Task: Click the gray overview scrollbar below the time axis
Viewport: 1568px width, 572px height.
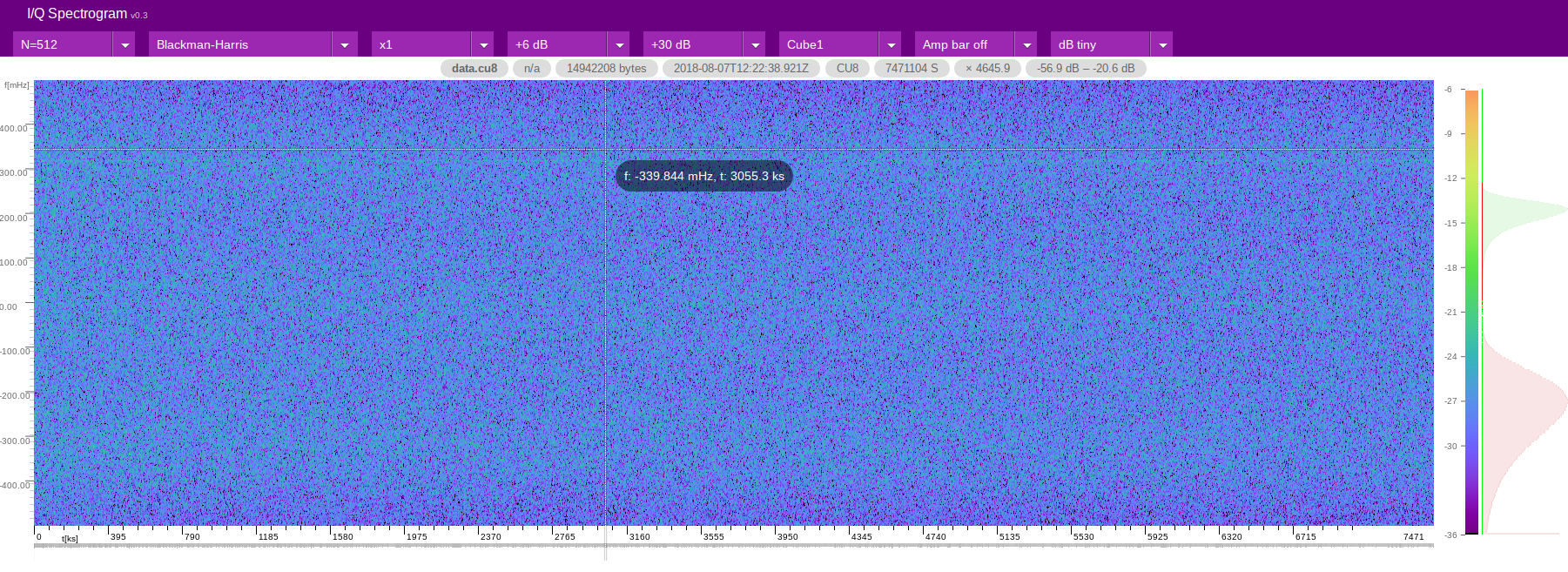Action: [x=734, y=547]
